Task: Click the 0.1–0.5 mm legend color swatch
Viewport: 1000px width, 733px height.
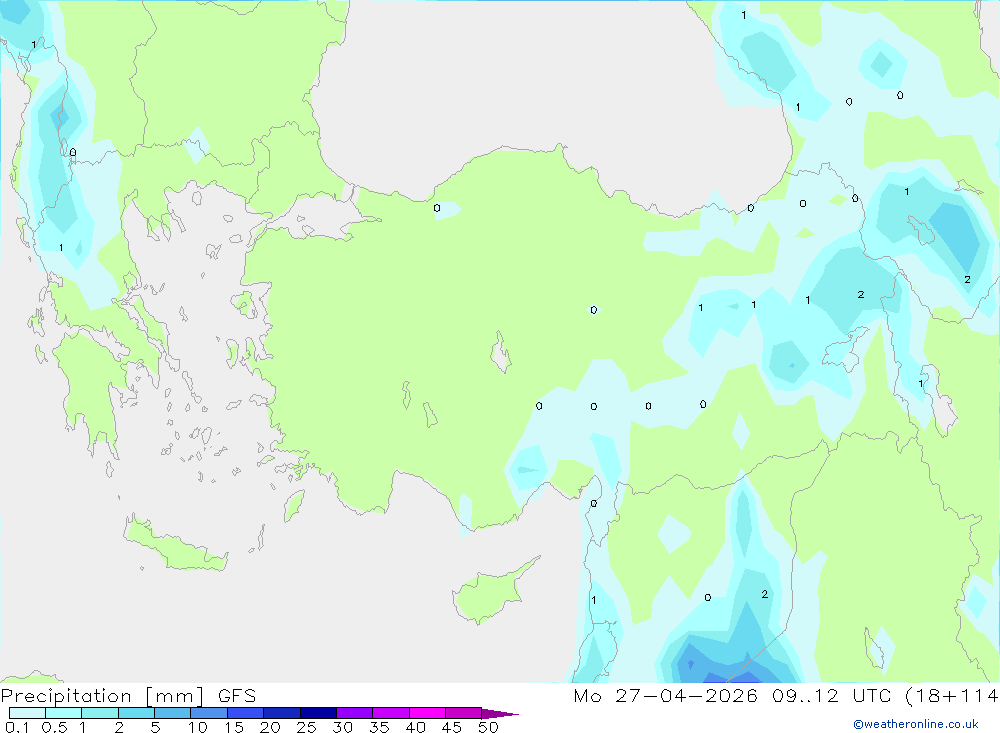Action: coord(27,713)
